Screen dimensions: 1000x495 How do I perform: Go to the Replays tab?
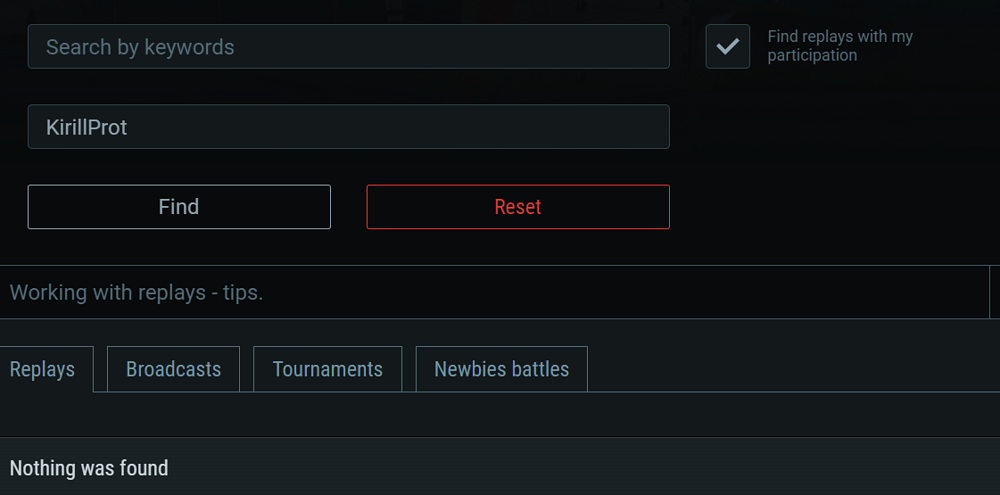click(43, 369)
